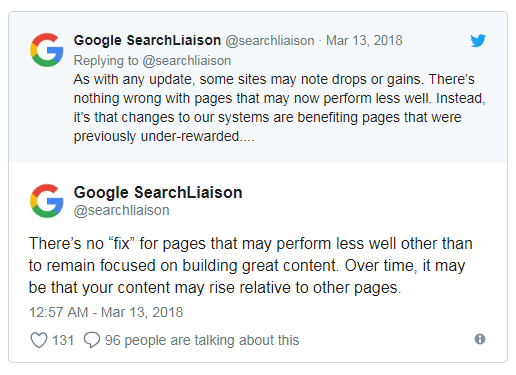The width and height of the screenshot is (516, 375).
Task: Click the info icon at bottom right
Action: tap(480, 339)
